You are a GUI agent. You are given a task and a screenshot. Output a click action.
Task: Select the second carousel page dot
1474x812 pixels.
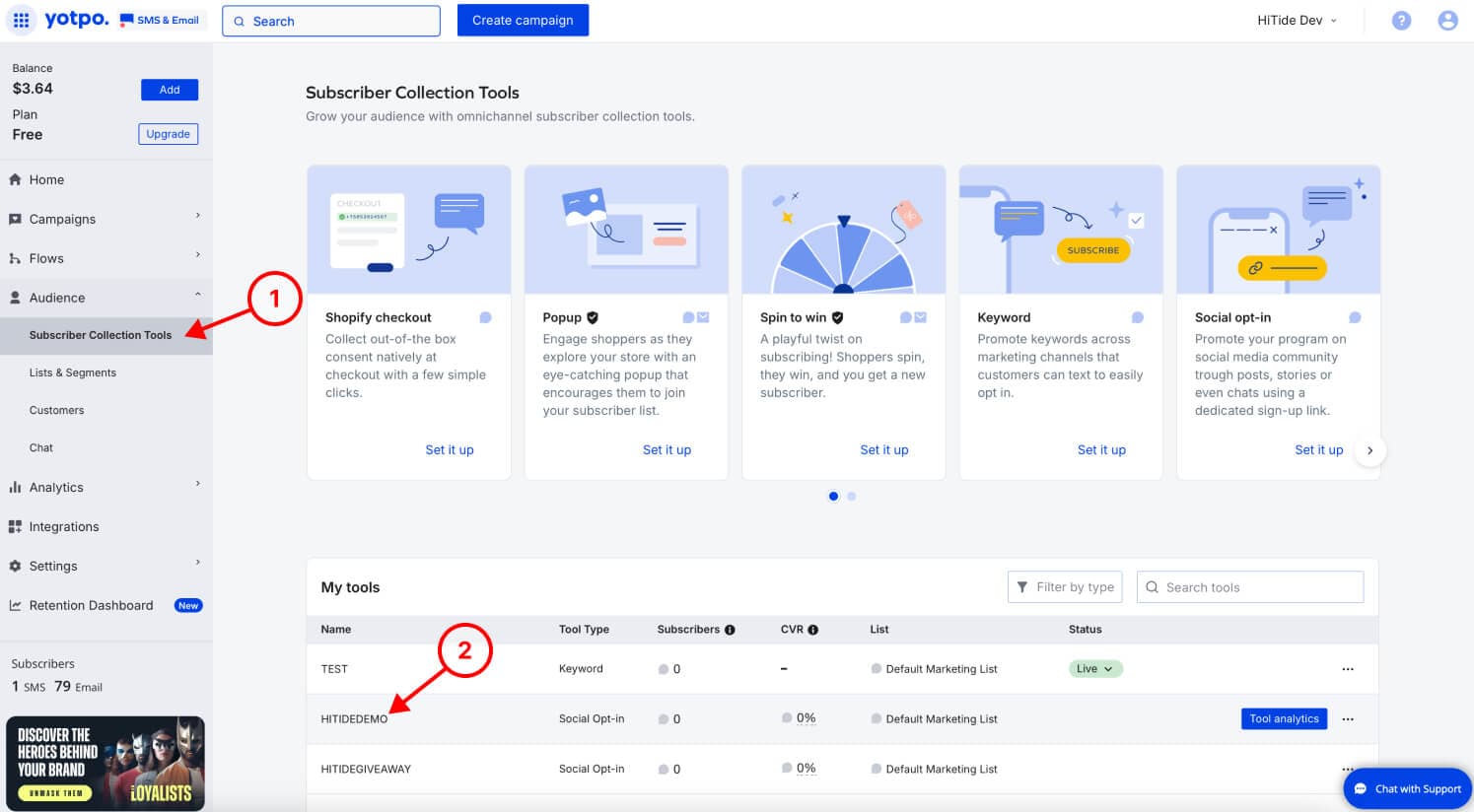point(852,497)
